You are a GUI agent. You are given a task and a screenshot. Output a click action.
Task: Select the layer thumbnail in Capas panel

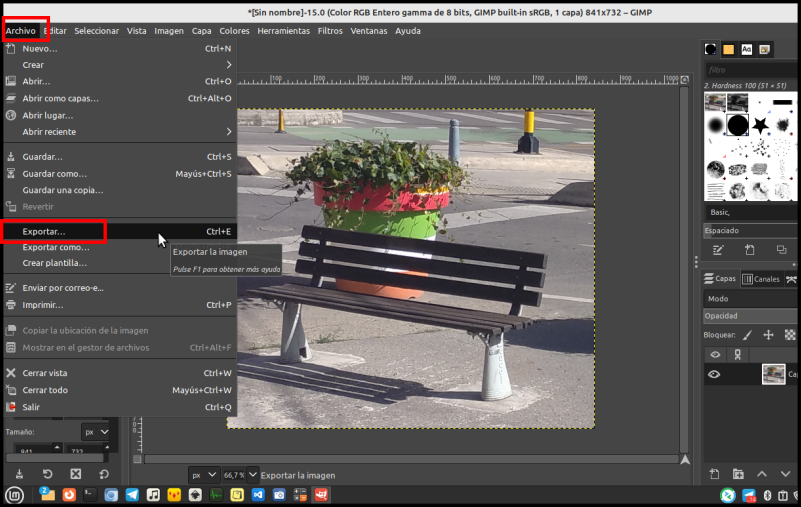coord(773,374)
